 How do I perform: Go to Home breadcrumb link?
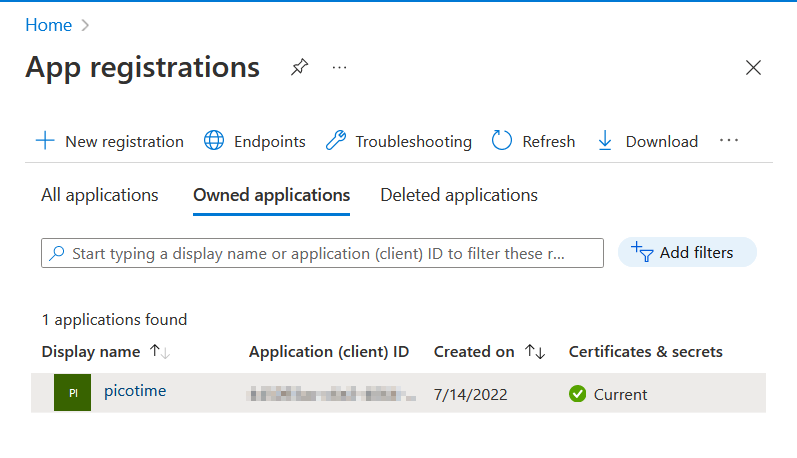[48, 25]
